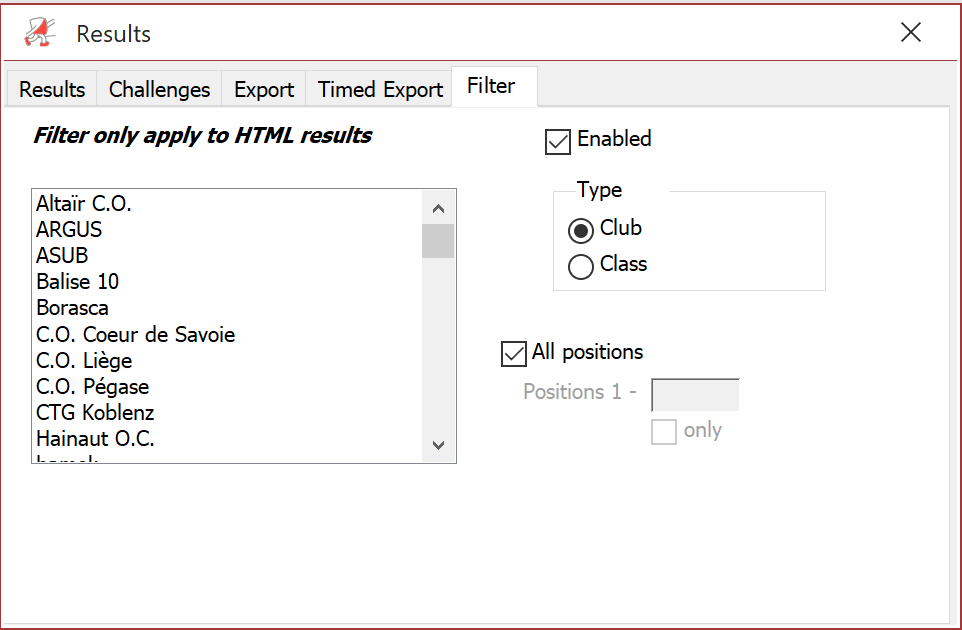This screenshot has width=962, height=630.
Task: Click the club list scrollbar thumb
Action: pyautogui.click(x=438, y=241)
